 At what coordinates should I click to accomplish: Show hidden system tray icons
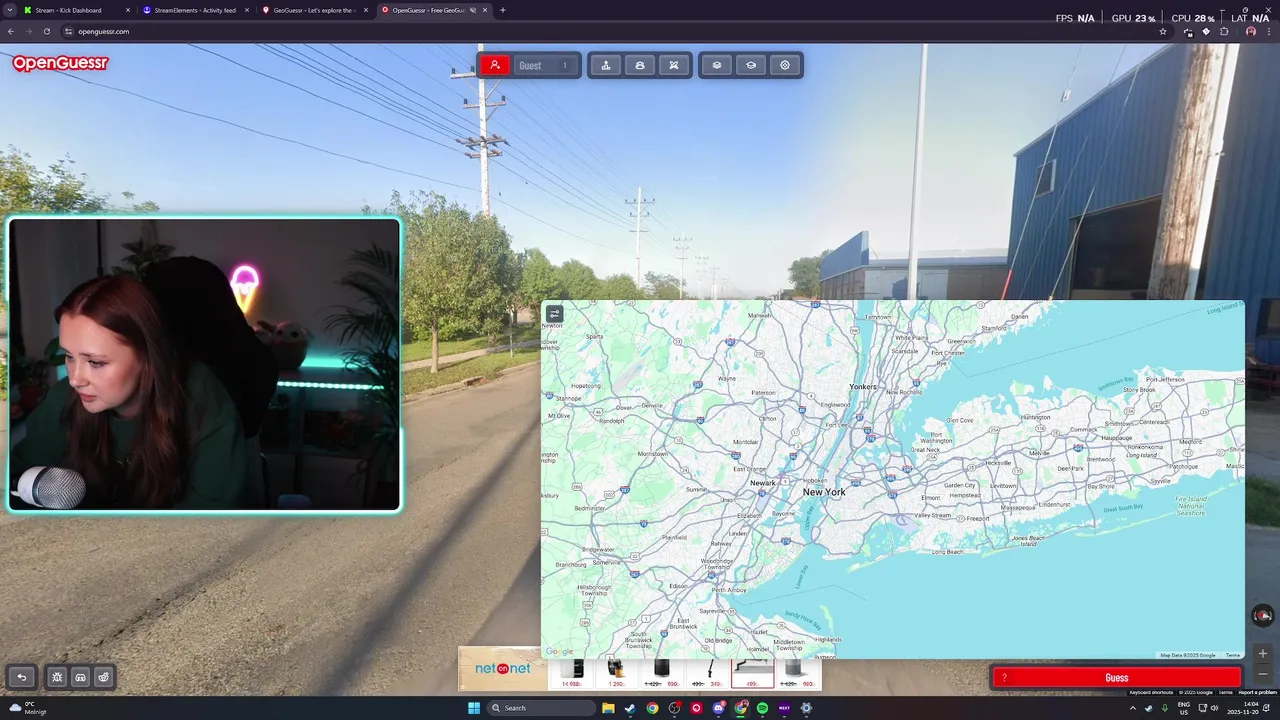1133,708
